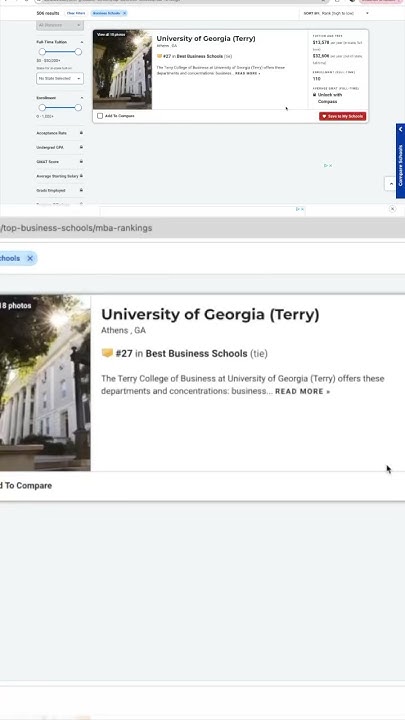Click the AdChoices icon on bottom banner ad
The height and width of the screenshot is (720, 405).
pos(299,209)
